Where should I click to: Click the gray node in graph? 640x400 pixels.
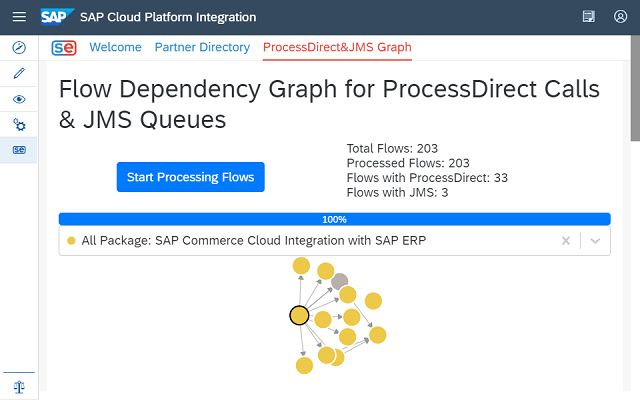340,281
